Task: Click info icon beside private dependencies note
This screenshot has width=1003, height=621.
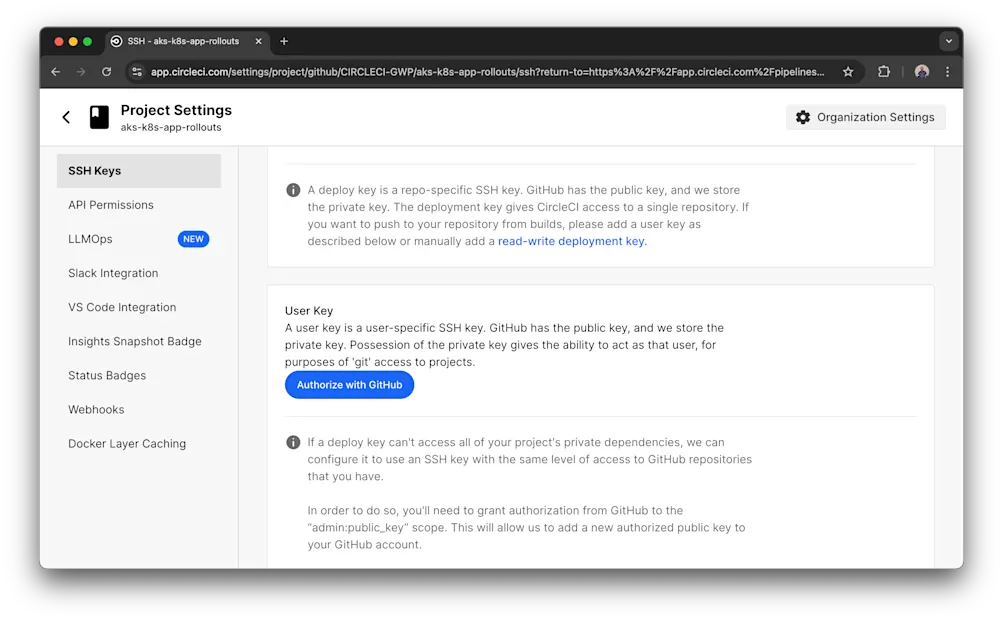Action: pos(293,442)
